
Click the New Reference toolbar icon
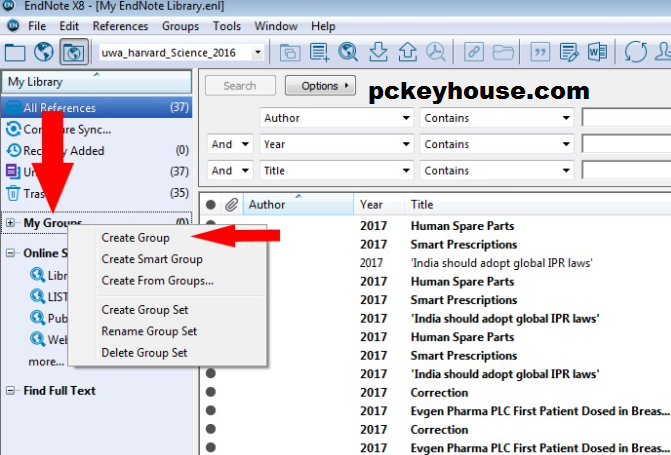(x=319, y=52)
